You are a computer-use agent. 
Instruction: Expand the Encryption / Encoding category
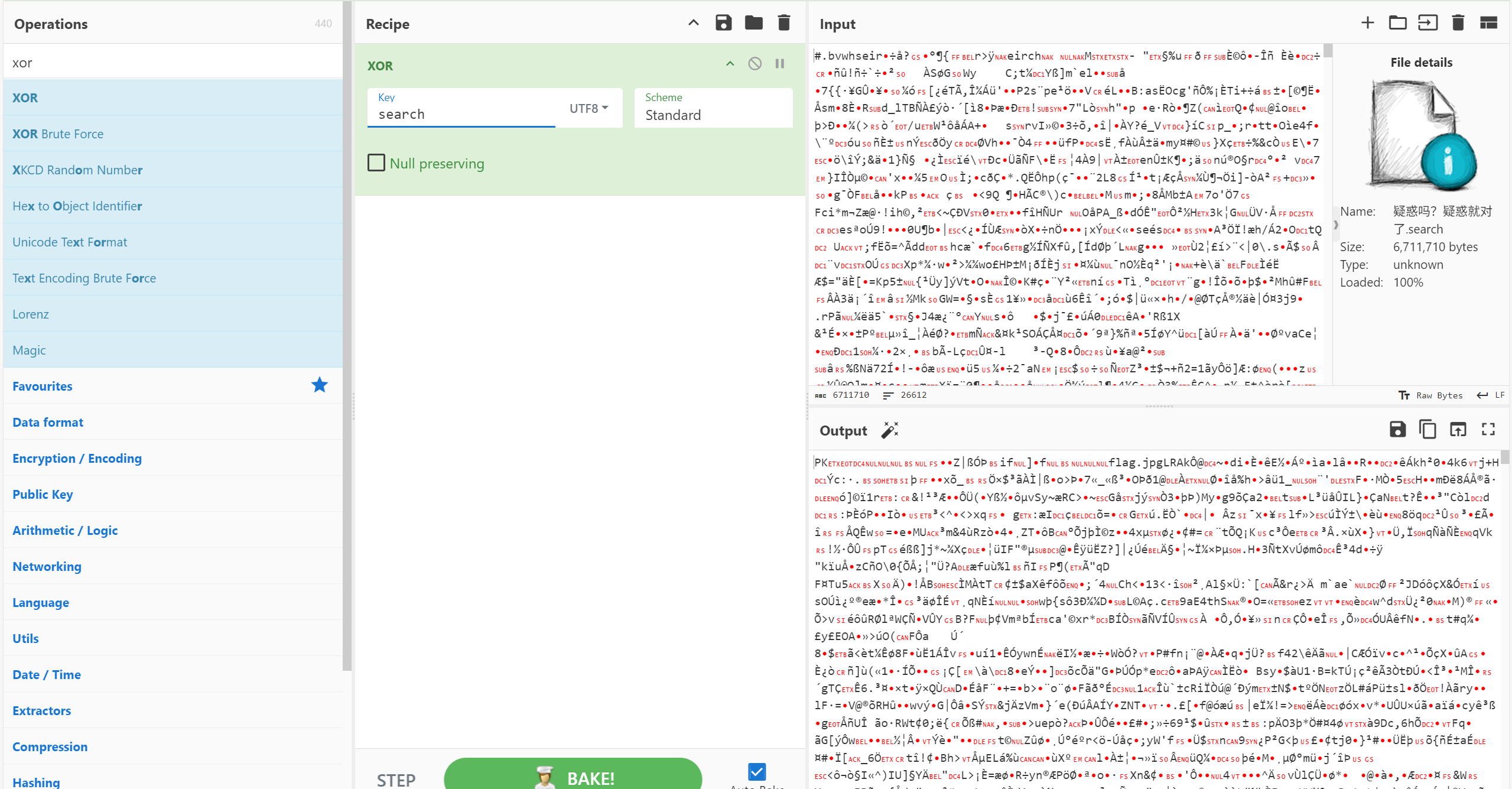pos(77,459)
